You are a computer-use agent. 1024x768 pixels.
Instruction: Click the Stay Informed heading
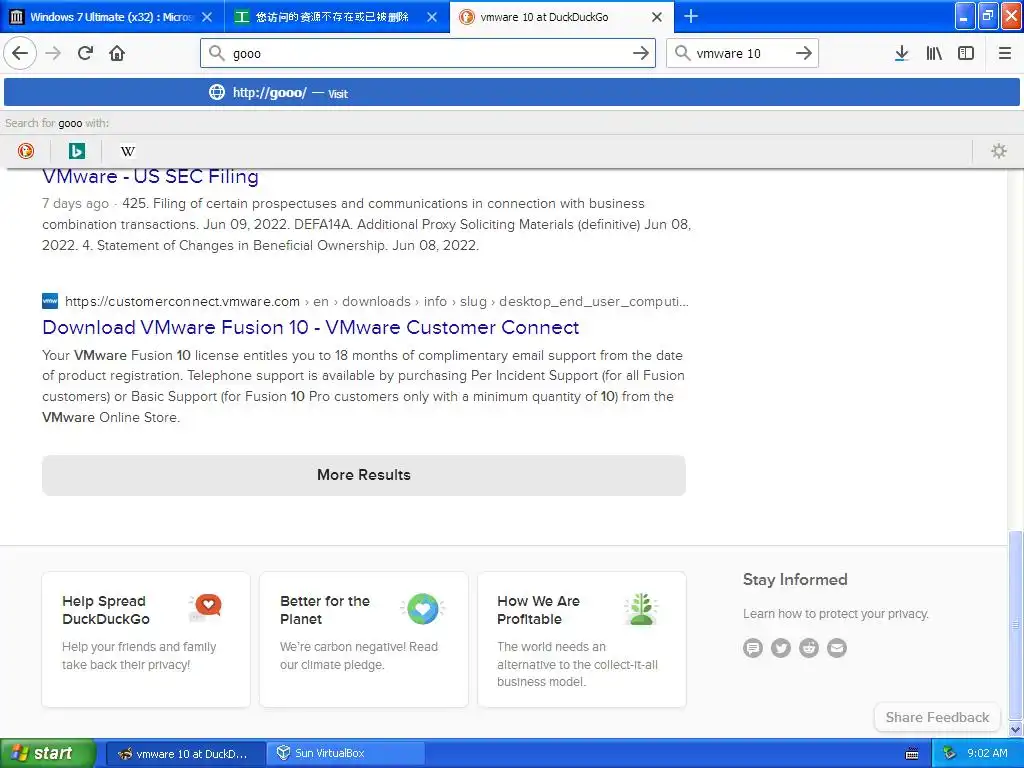tap(795, 579)
